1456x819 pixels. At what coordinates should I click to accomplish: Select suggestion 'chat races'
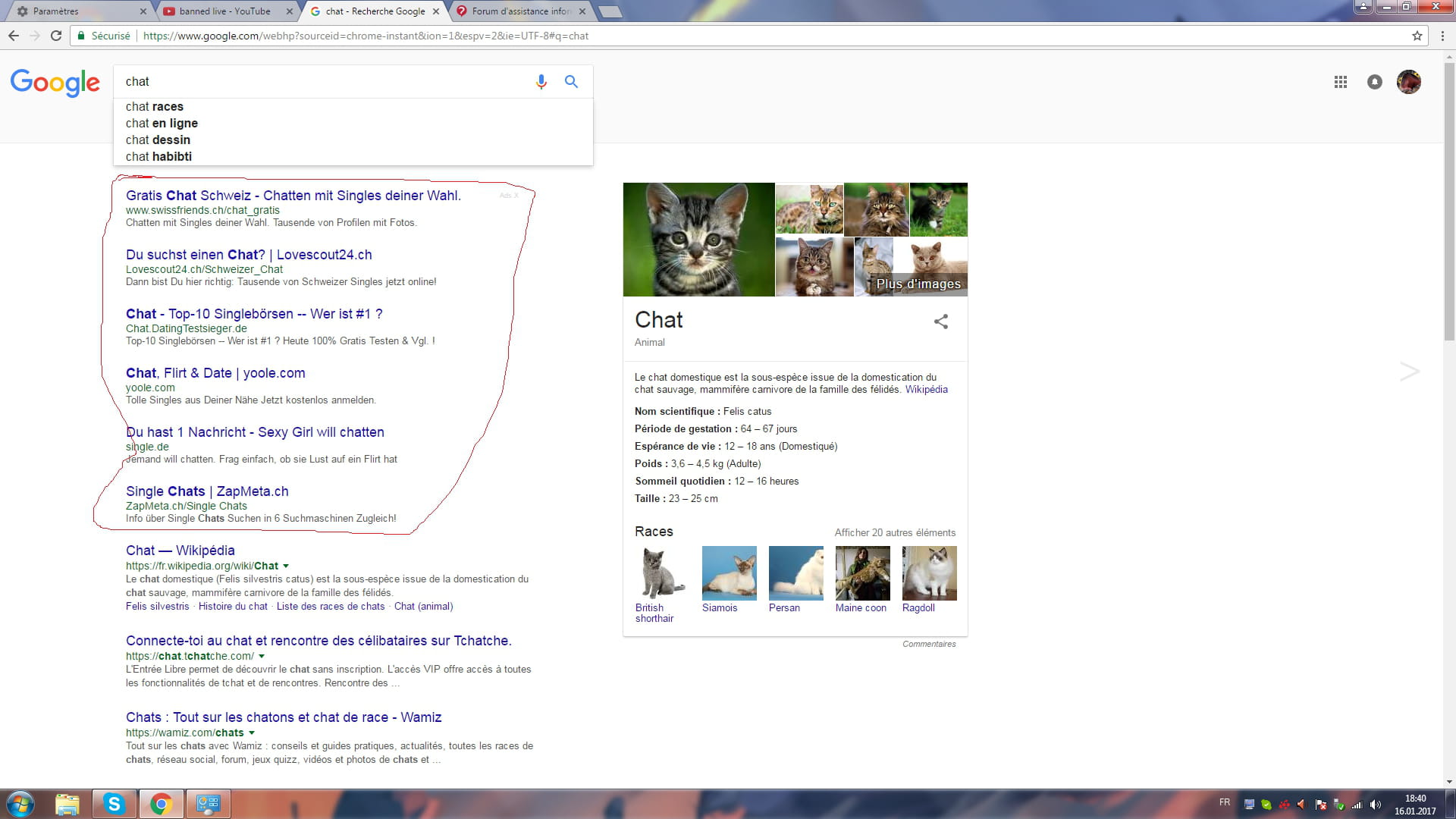353,106
